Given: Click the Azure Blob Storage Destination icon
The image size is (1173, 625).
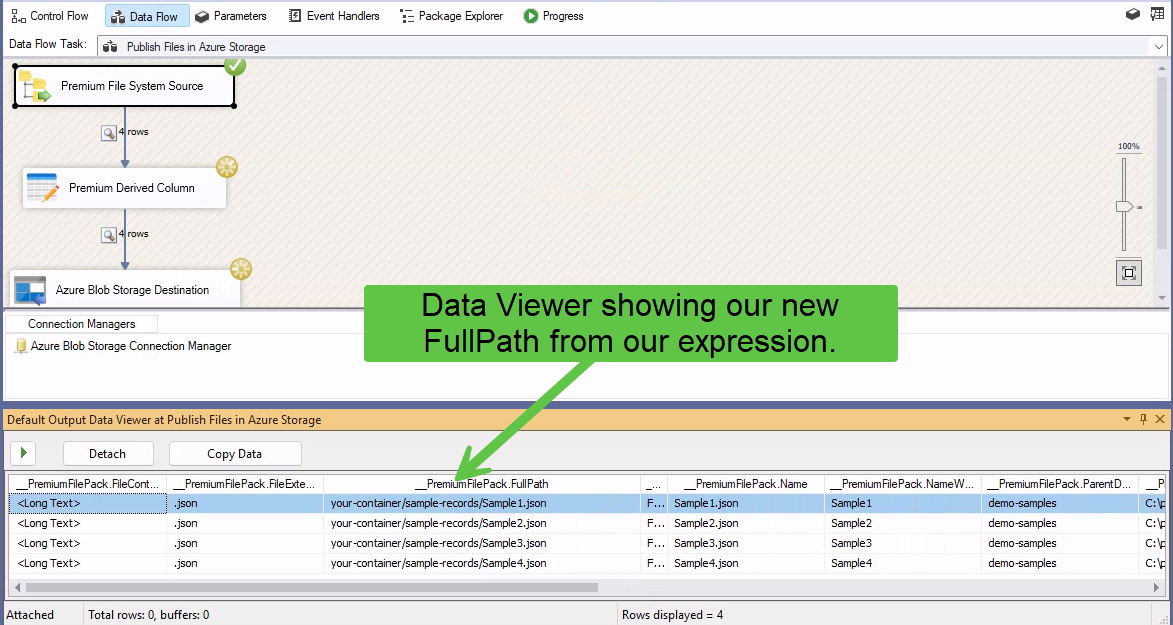Looking at the screenshot, I should pos(30,290).
